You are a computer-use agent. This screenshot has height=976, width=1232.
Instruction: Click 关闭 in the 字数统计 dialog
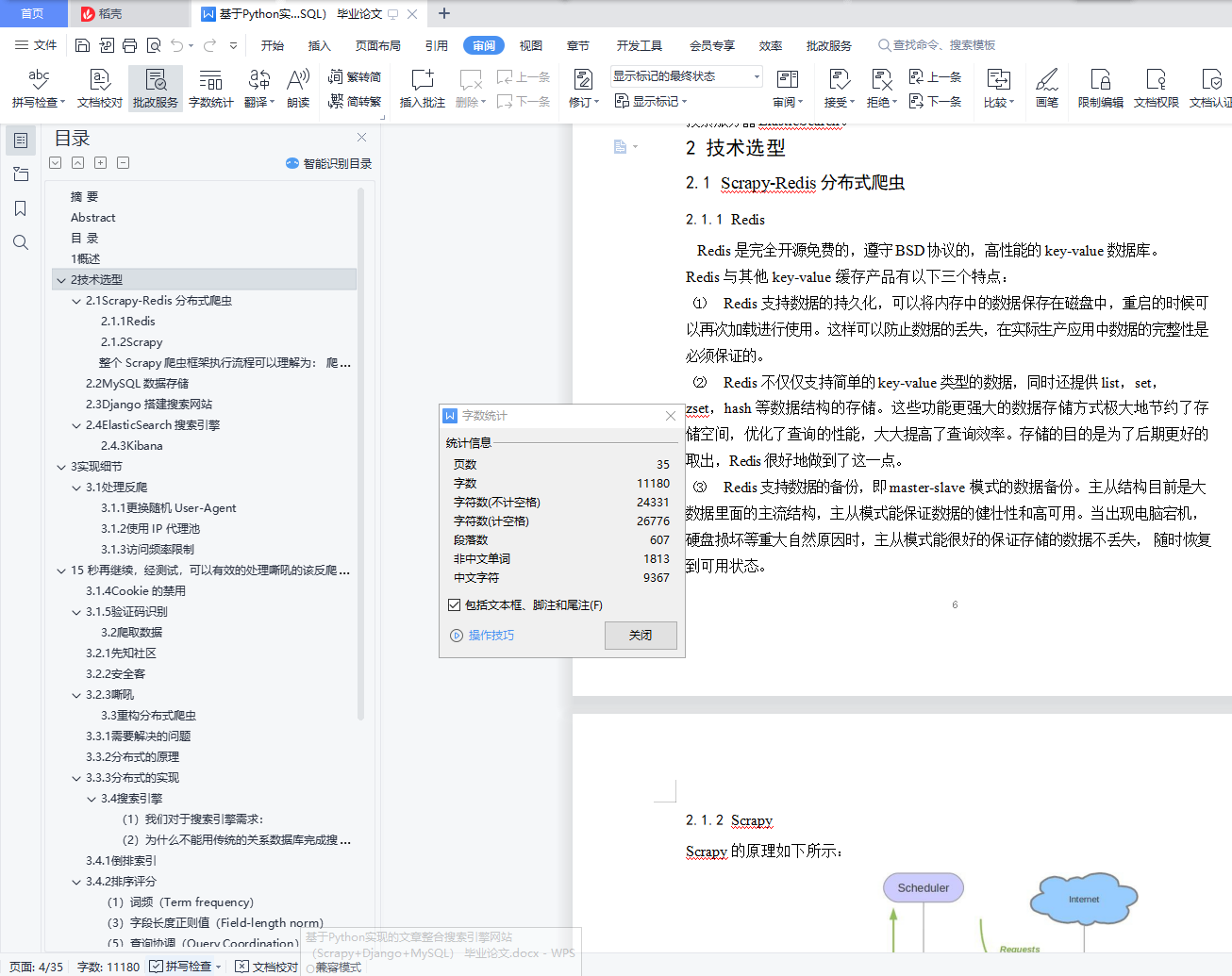(x=641, y=636)
